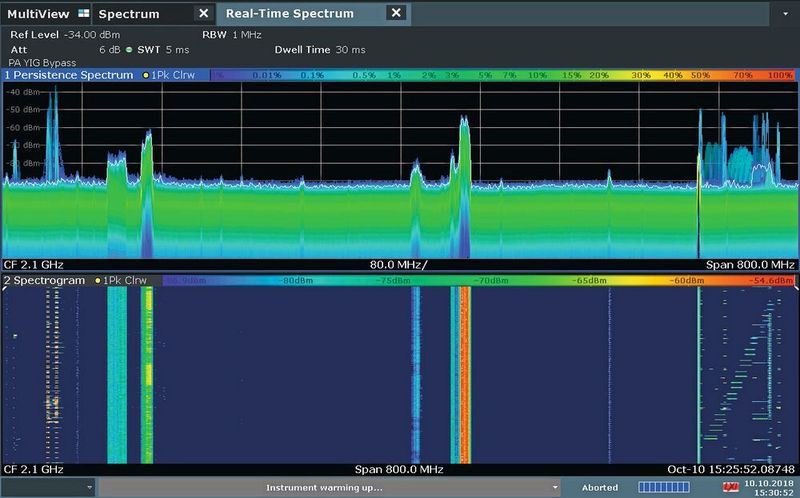Click the spectrogram top-left frame marker
The image size is (800, 498).
[x=4, y=288]
